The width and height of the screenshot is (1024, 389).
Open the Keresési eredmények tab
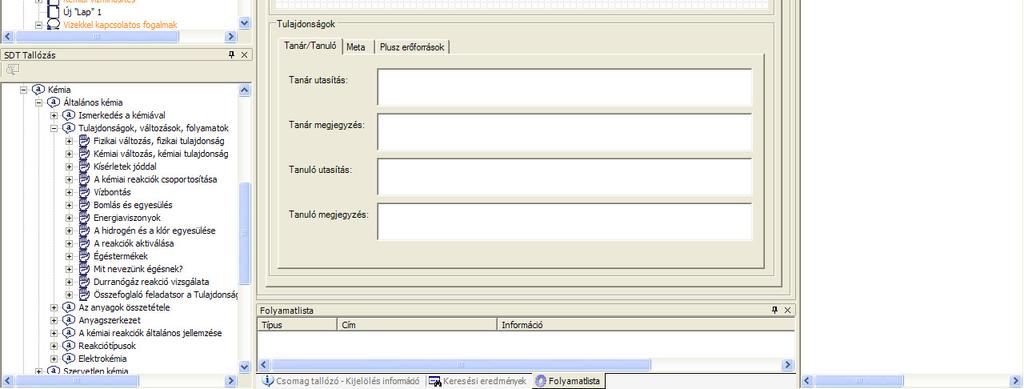(x=478, y=381)
